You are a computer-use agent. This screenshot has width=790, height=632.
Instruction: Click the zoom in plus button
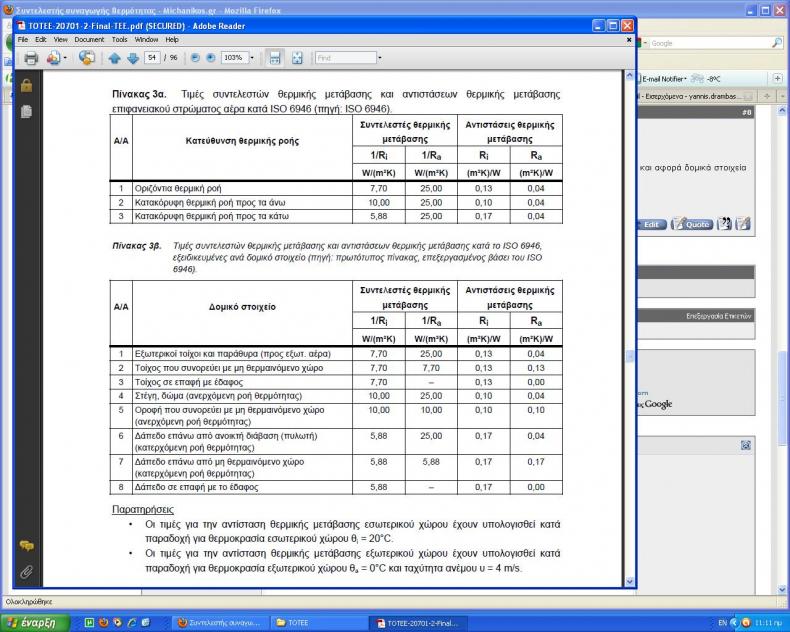click(211, 58)
